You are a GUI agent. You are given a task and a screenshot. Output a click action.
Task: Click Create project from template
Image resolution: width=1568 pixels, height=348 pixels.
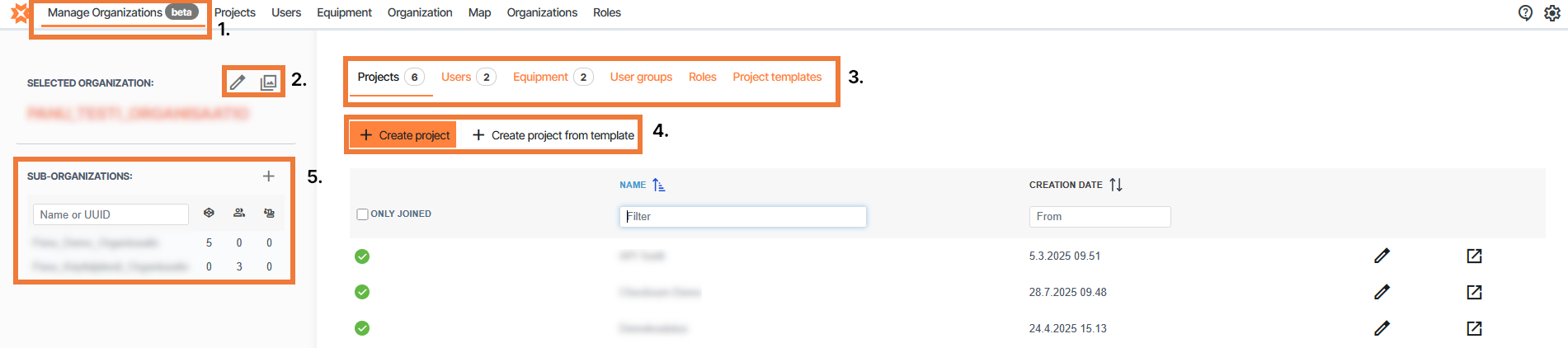tap(553, 134)
